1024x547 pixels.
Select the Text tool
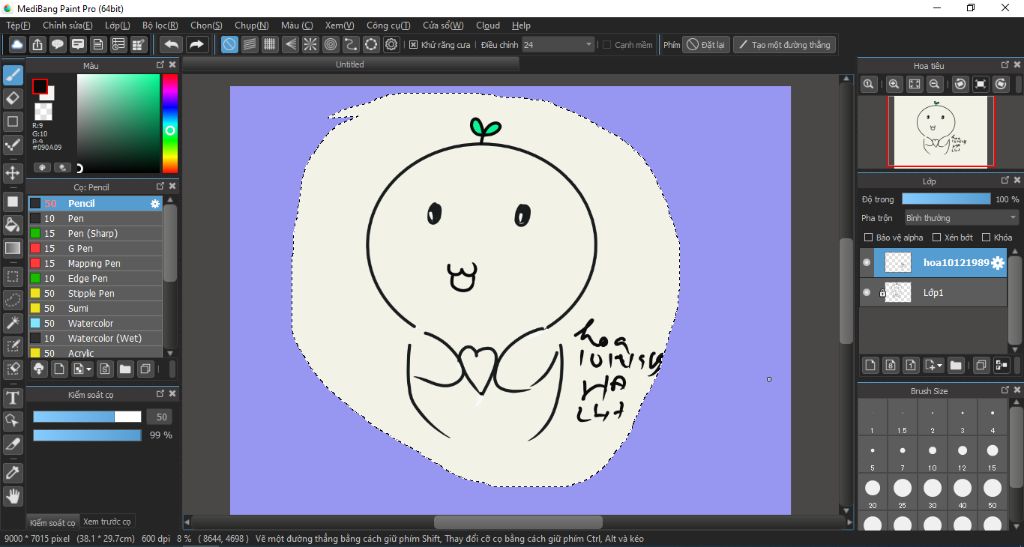pyautogui.click(x=12, y=398)
